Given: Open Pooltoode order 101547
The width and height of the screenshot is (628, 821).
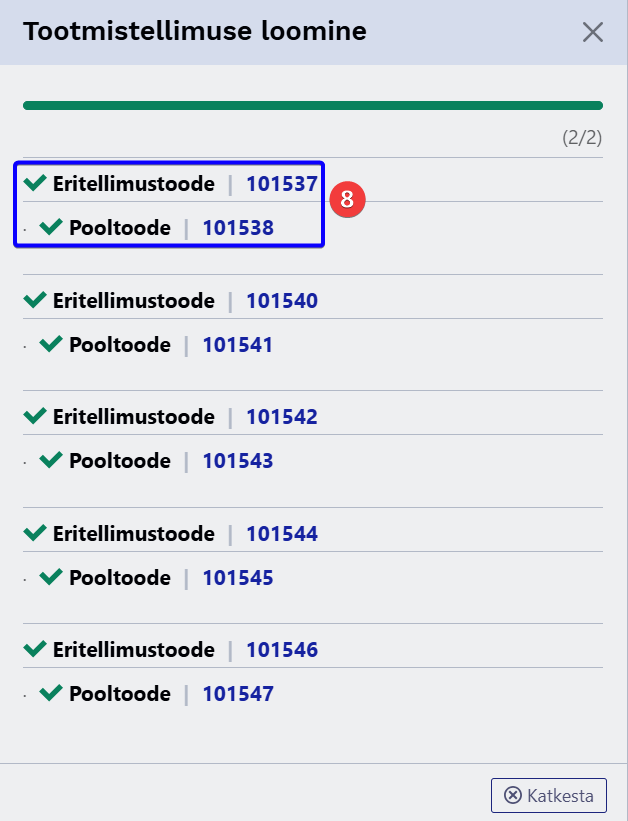Looking at the screenshot, I should coord(238,694).
